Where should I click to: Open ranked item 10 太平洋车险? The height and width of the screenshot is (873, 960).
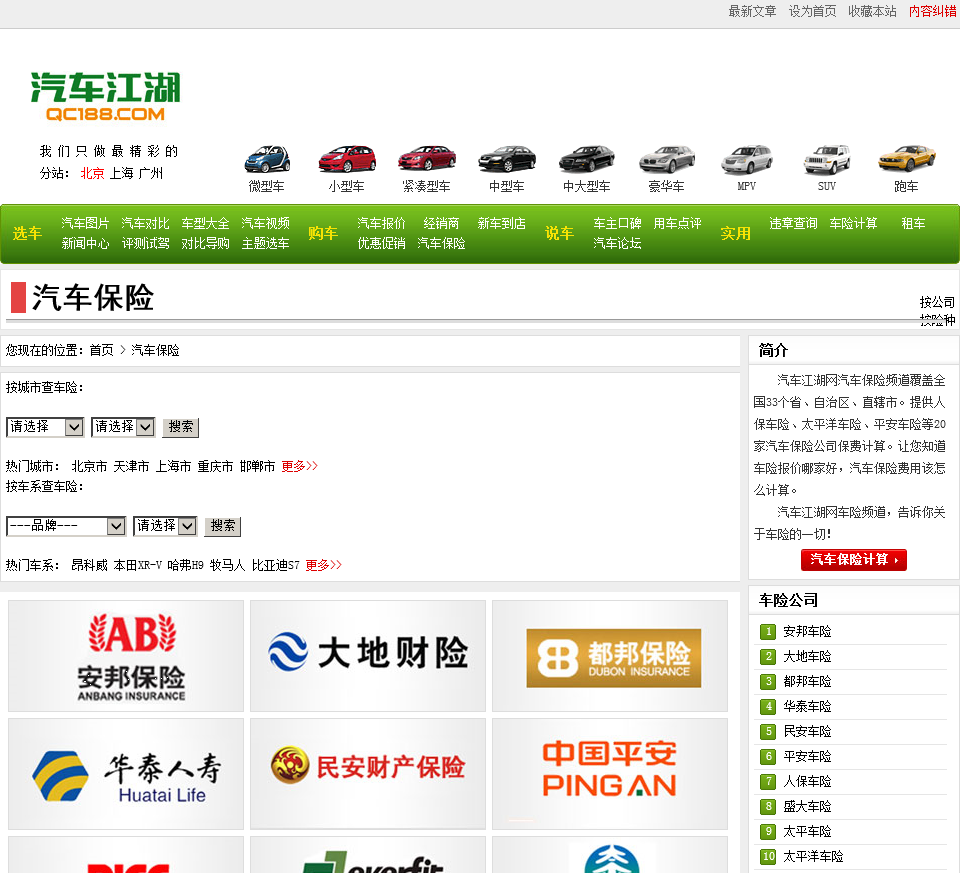pos(813,856)
